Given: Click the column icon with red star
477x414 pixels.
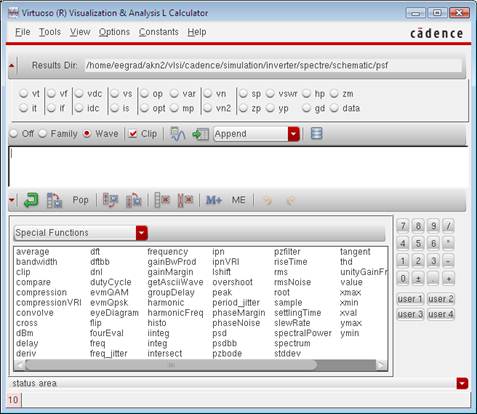Looking at the screenshot, I should (185, 200).
